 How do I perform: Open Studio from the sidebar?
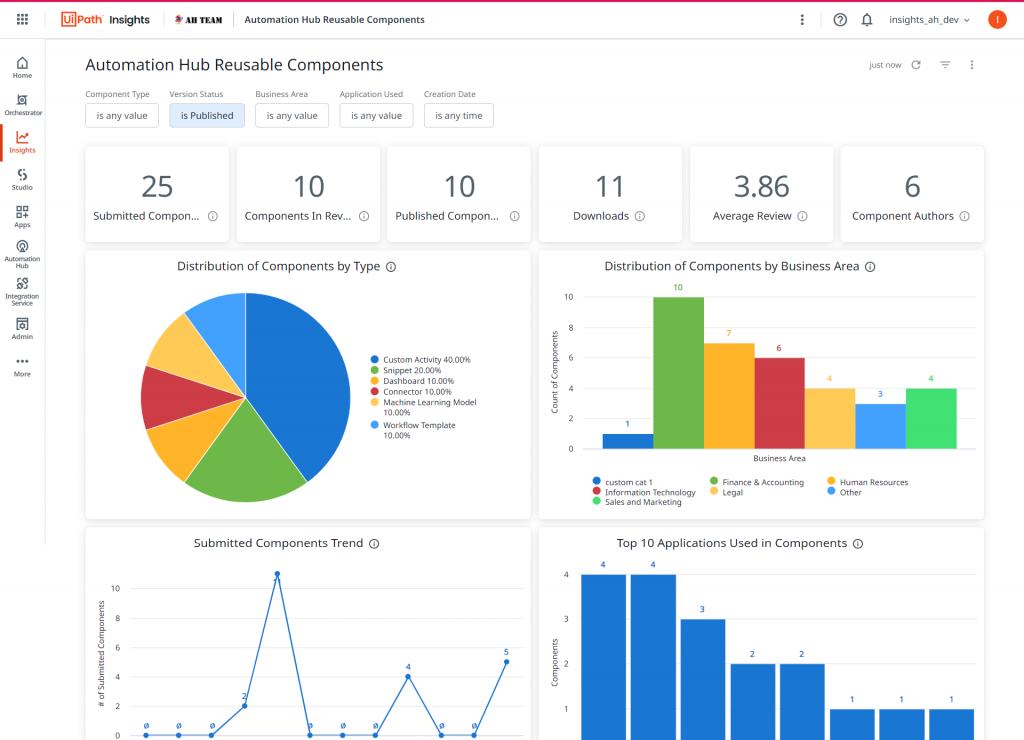(22, 179)
